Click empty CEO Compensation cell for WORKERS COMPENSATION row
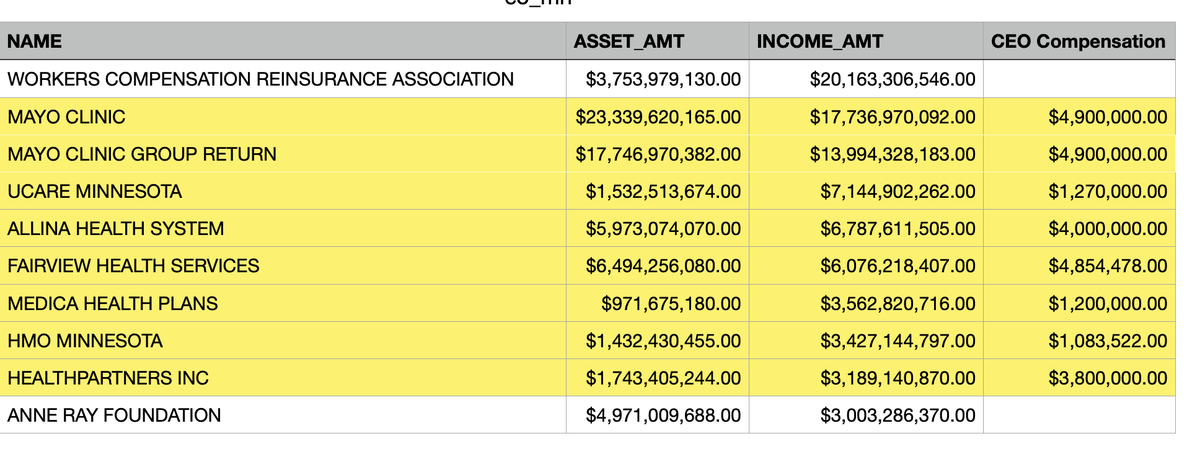This screenshot has width=1200, height=449. coord(1079,79)
